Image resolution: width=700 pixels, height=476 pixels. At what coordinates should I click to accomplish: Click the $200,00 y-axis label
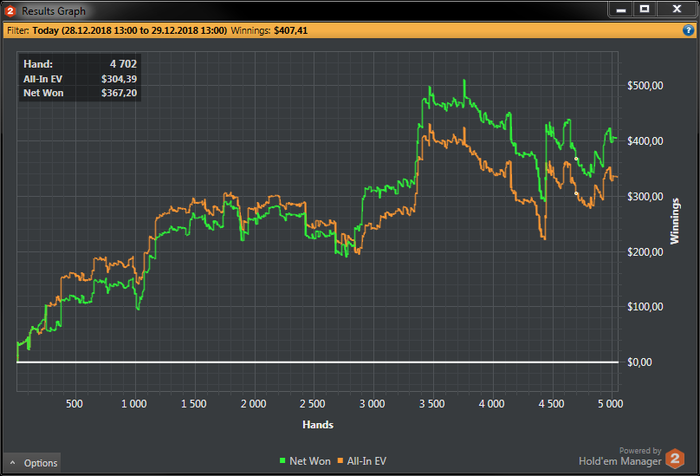[645, 252]
